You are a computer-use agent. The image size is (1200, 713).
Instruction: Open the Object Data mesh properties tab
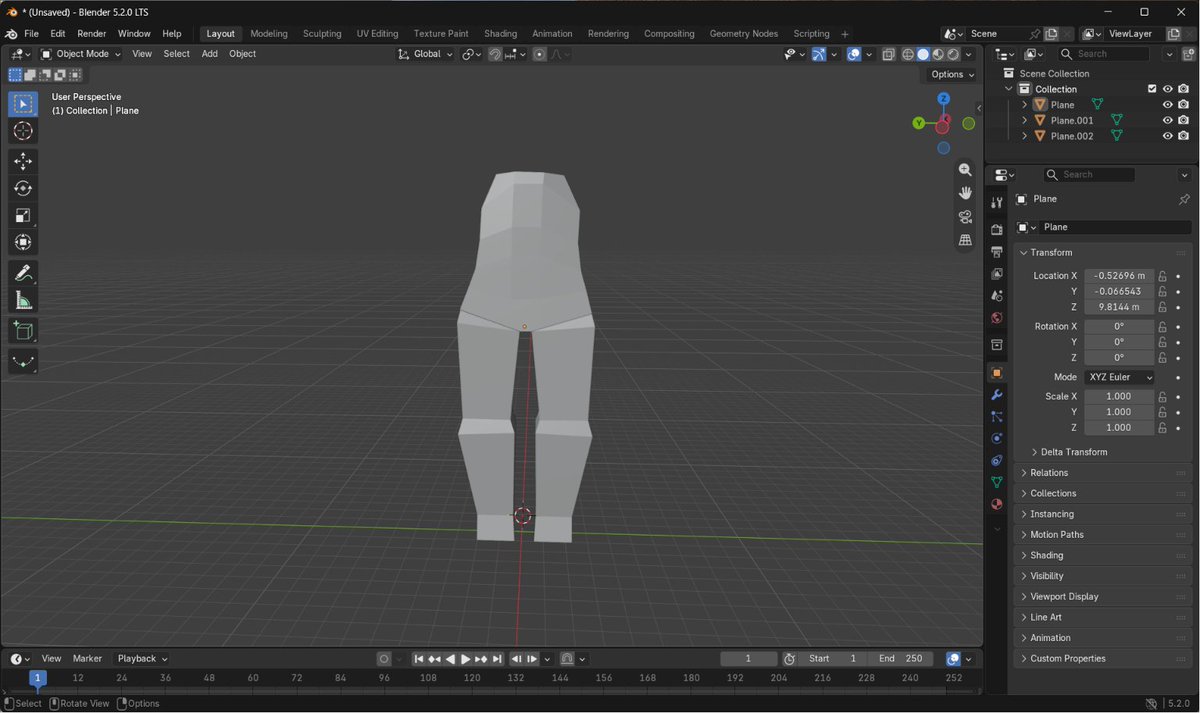[996, 482]
